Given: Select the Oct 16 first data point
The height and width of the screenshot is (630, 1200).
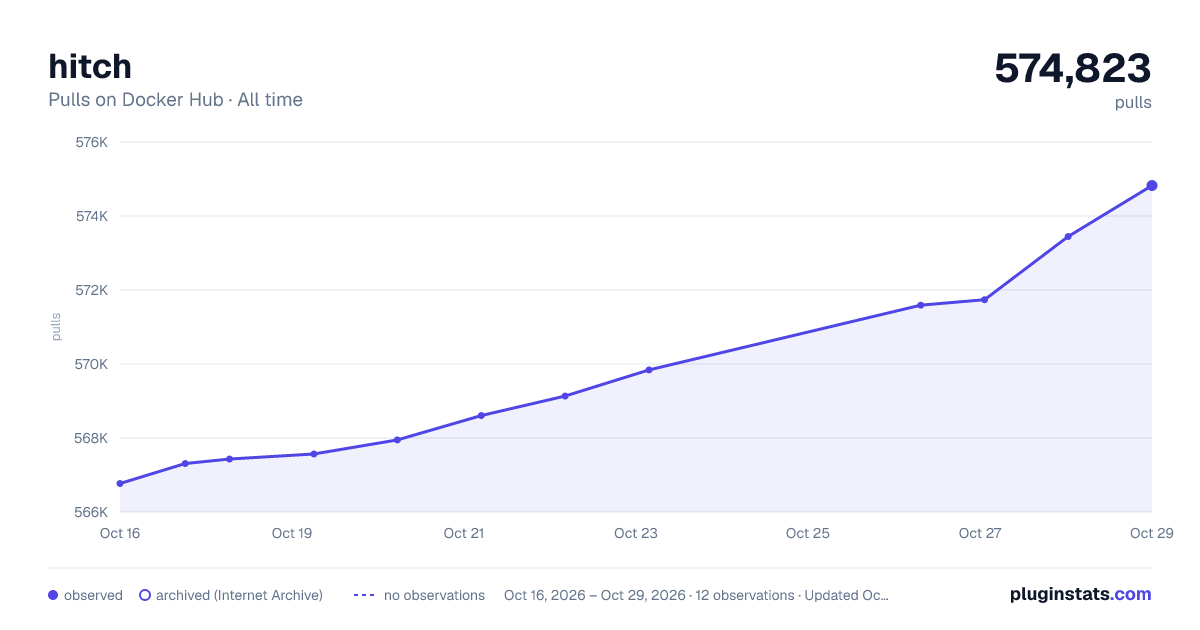Looking at the screenshot, I should [x=120, y=484].
